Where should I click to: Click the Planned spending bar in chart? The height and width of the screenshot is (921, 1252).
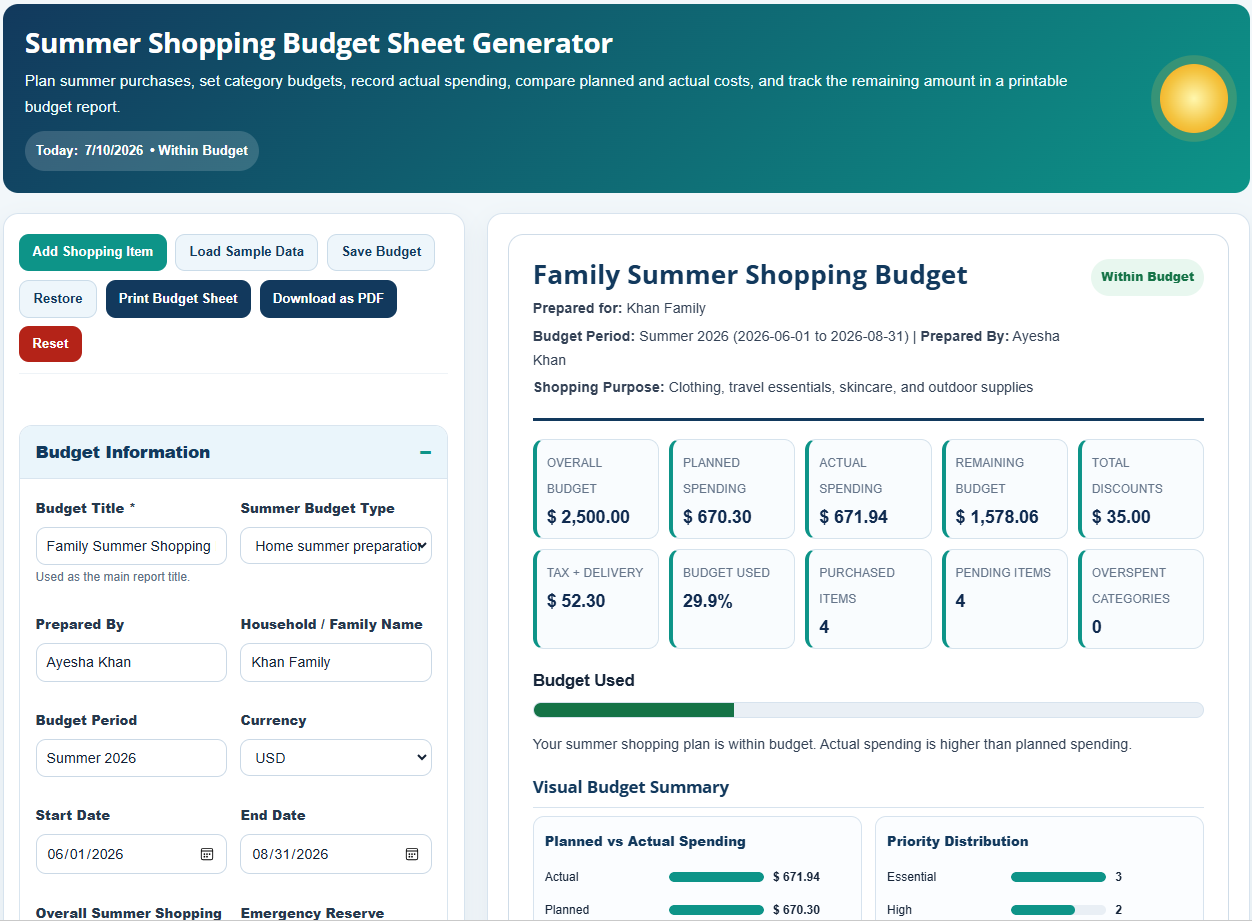[716, 910]
